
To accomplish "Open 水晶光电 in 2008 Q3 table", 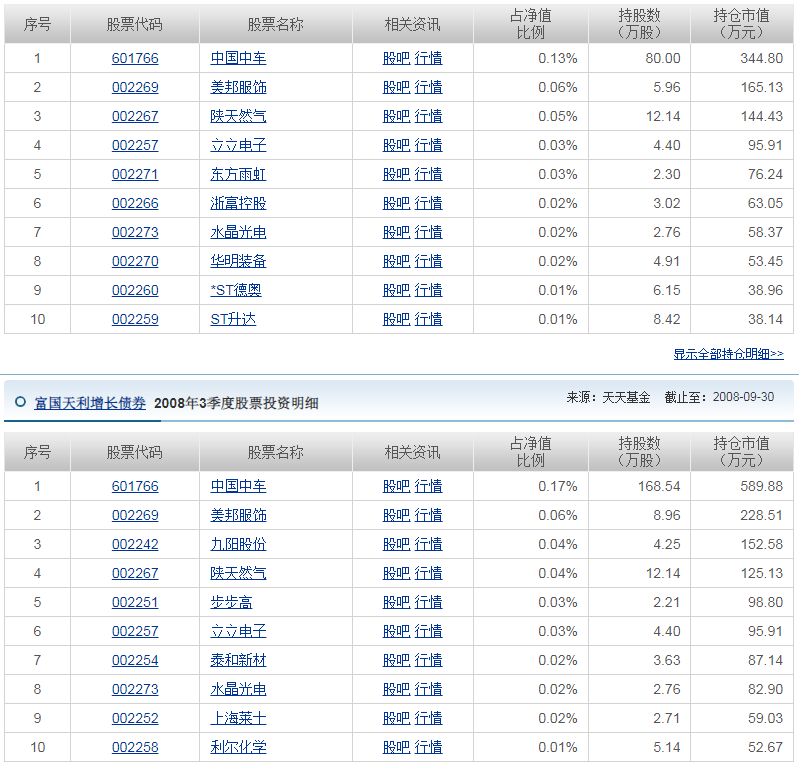I will [238, 690].
